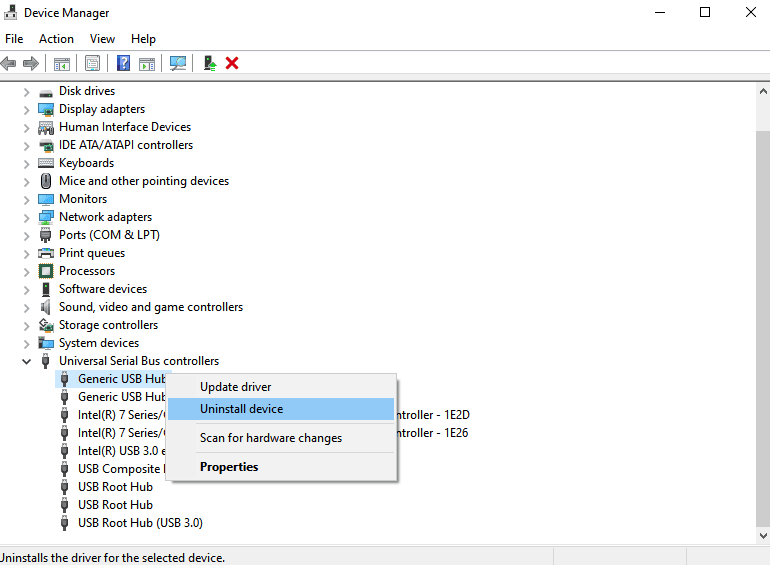770x565 pixels.
Task: Click the Print queues printer icon
Action: point(46,253)
